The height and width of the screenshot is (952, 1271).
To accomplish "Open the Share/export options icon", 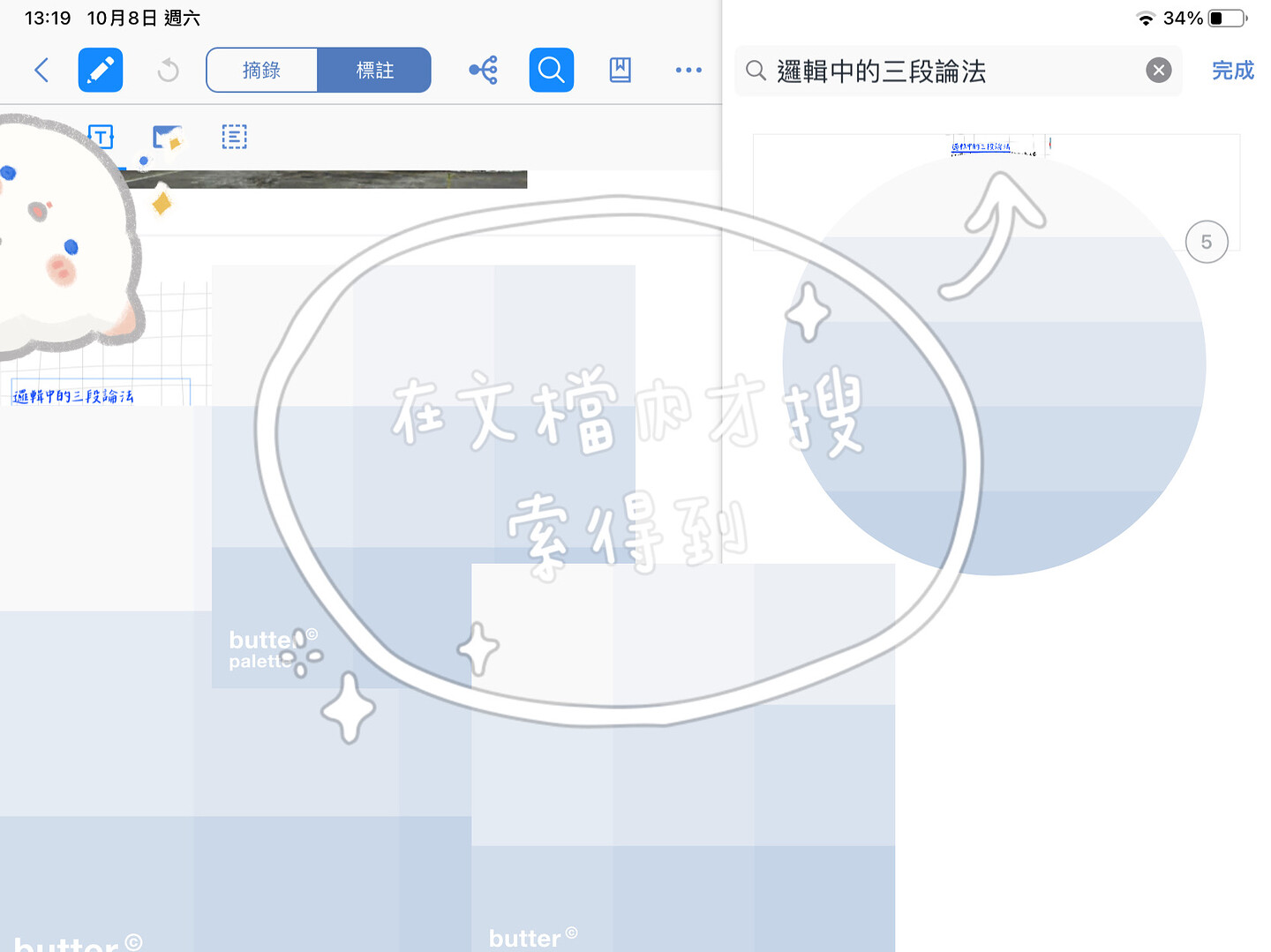I will (x=483, y=70).
